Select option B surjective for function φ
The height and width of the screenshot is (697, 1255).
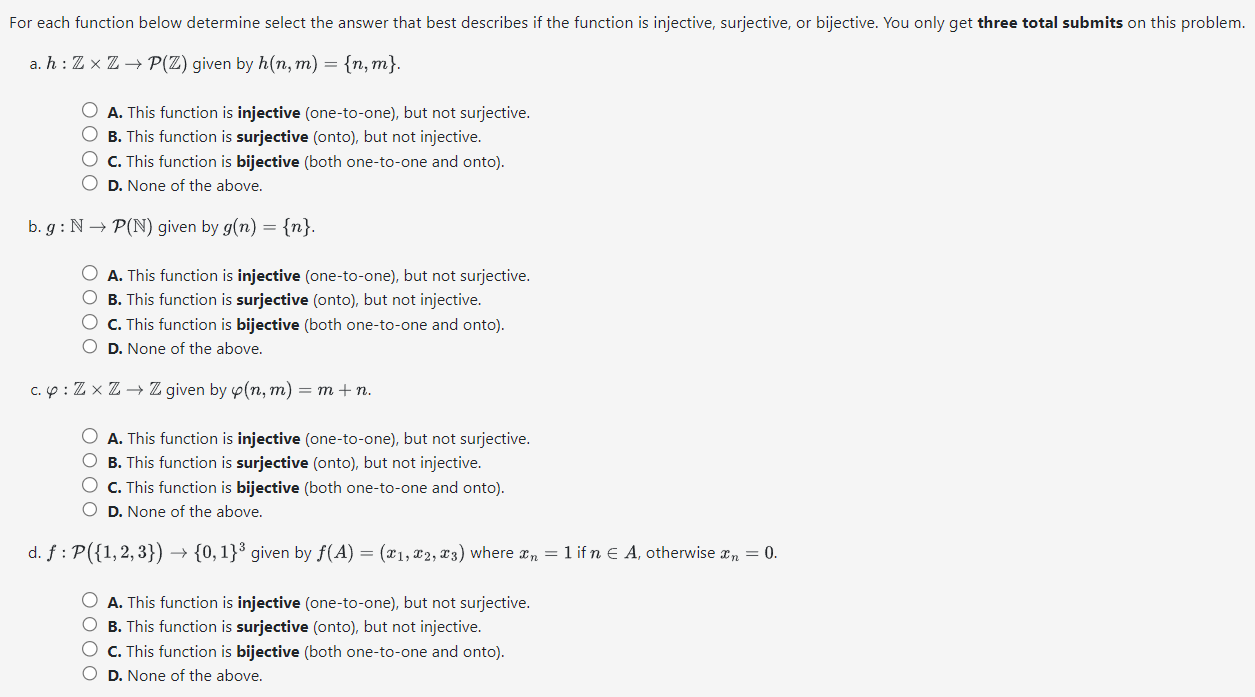pyautogui.click(x=89, y=460)
